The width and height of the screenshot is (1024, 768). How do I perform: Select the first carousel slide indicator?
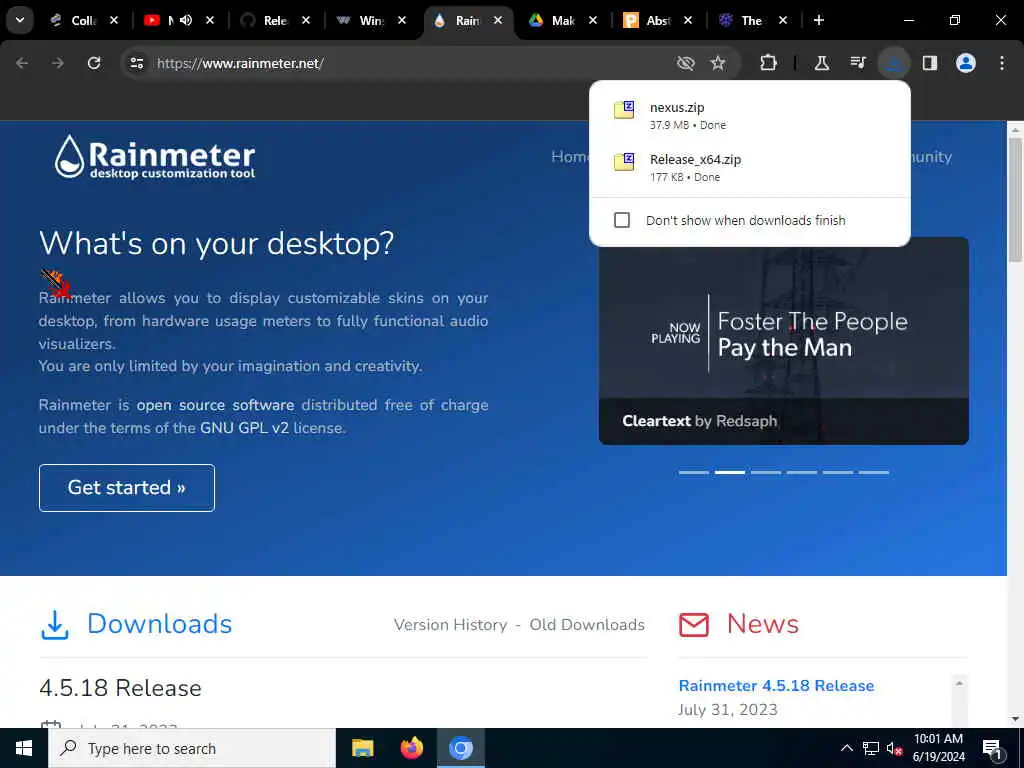(x=694, y=472)
